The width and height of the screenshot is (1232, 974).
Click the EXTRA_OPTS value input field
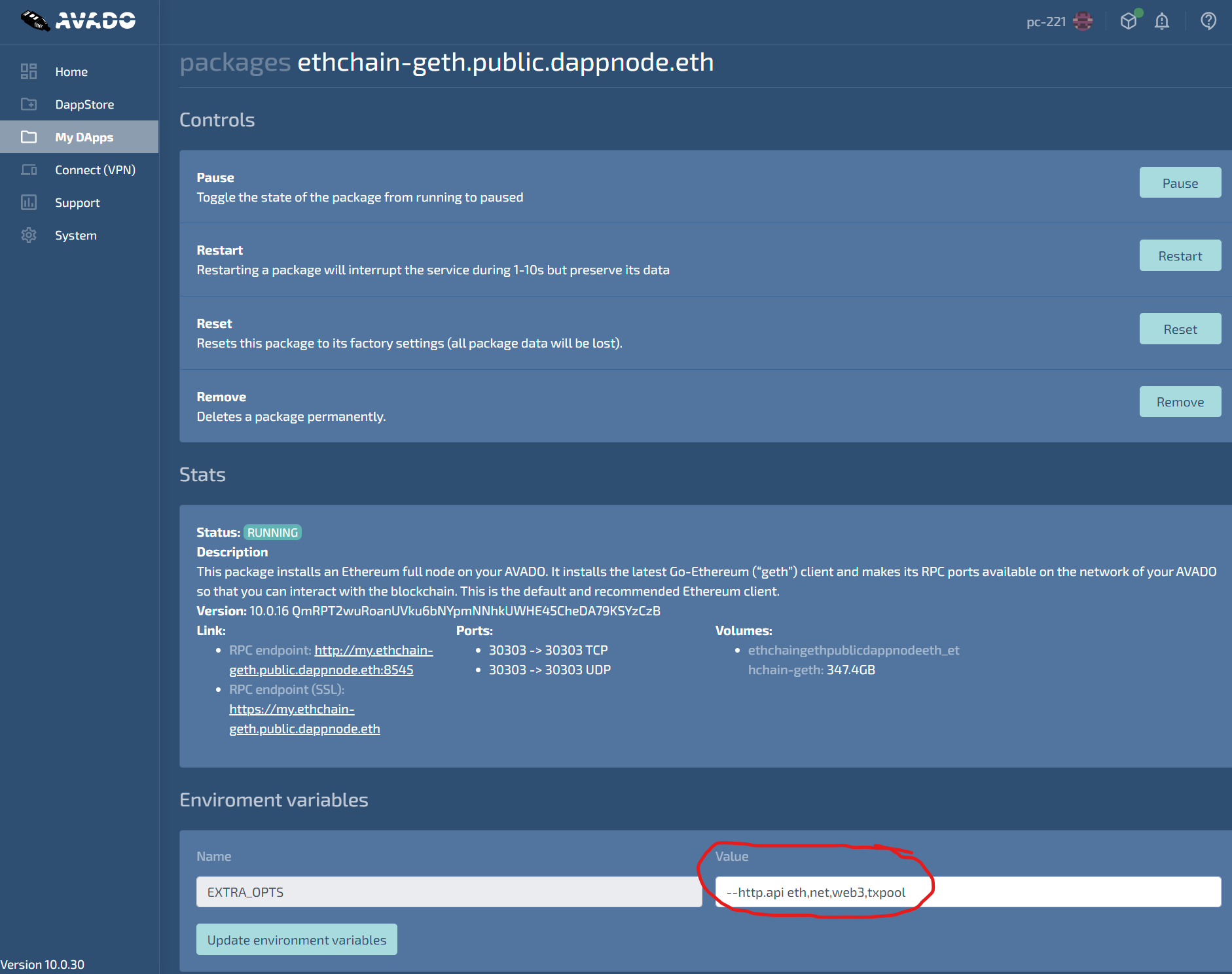968,892
